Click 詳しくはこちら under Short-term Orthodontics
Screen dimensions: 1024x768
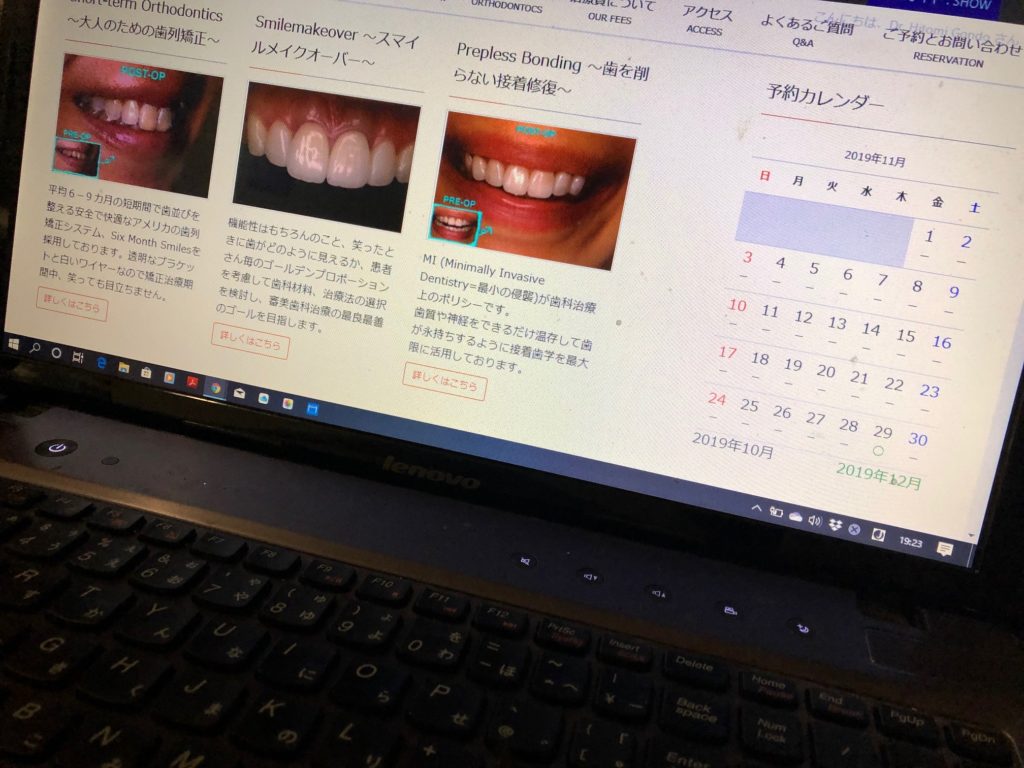(x=72, y=304)
